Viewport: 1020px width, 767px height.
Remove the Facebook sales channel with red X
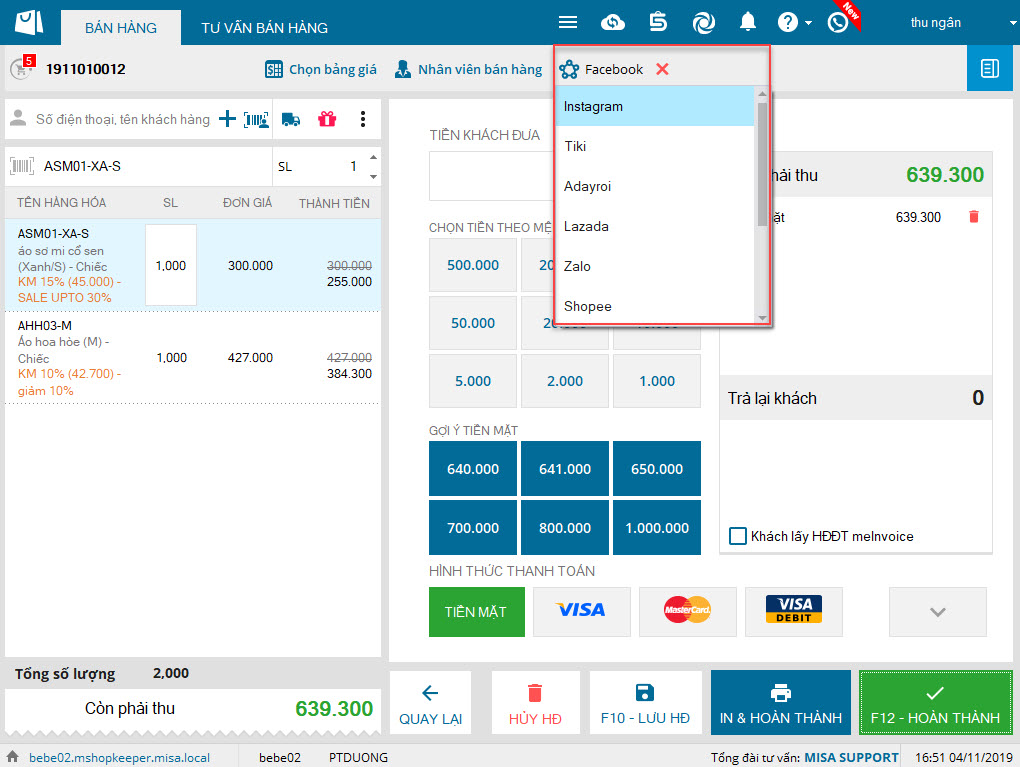pyautogui.click(x=662, y=69)
